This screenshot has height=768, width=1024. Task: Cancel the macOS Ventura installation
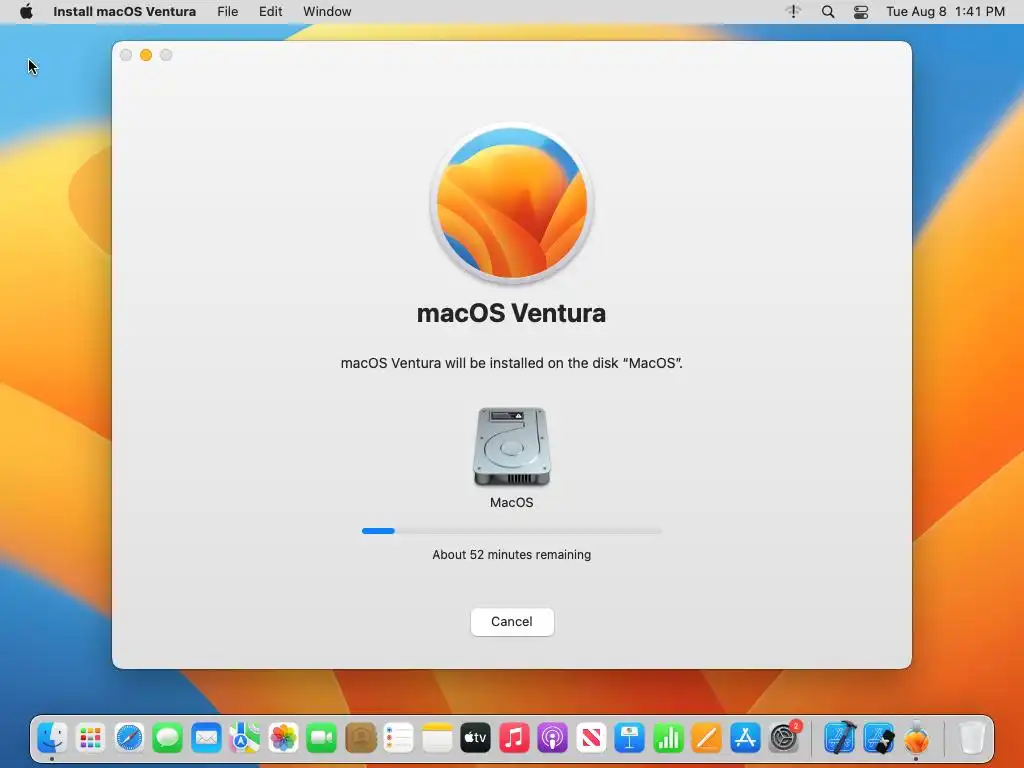512,622
